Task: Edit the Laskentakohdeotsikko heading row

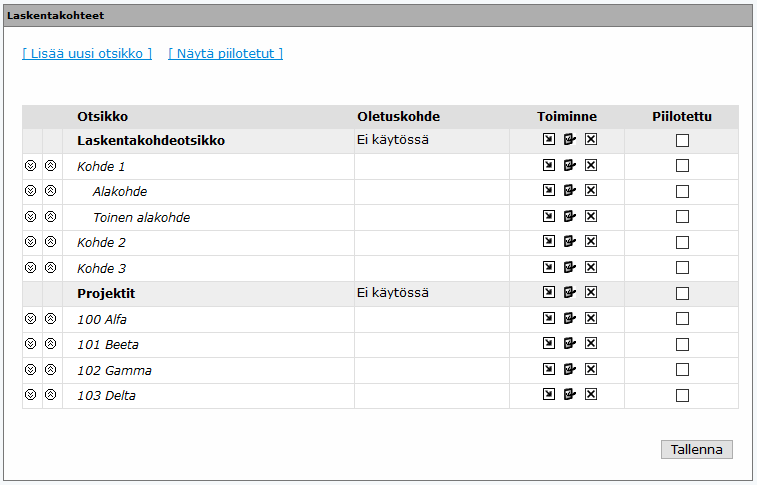Action: click(570, 140)
